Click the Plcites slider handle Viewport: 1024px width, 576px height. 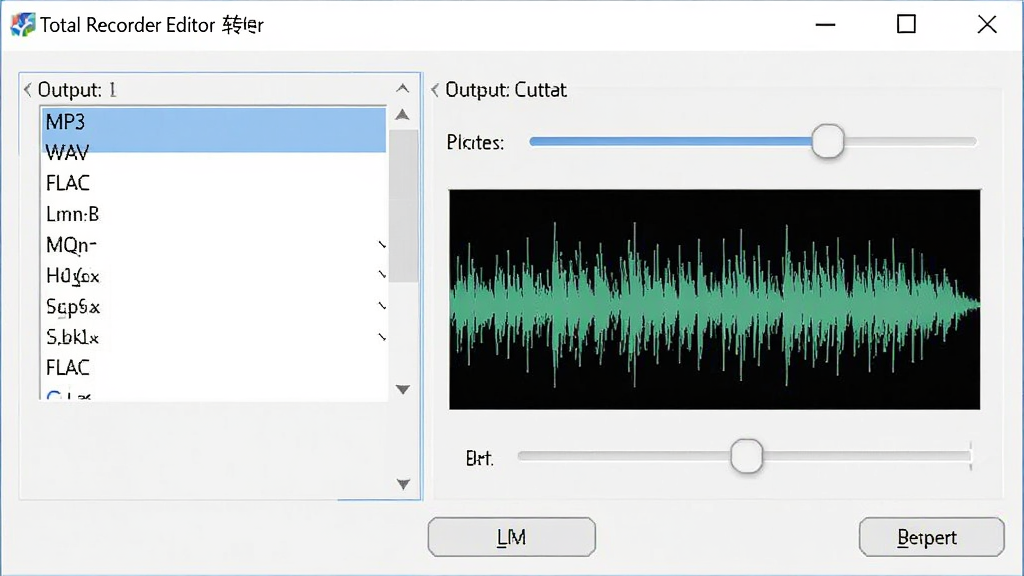[x=827, y=142]
